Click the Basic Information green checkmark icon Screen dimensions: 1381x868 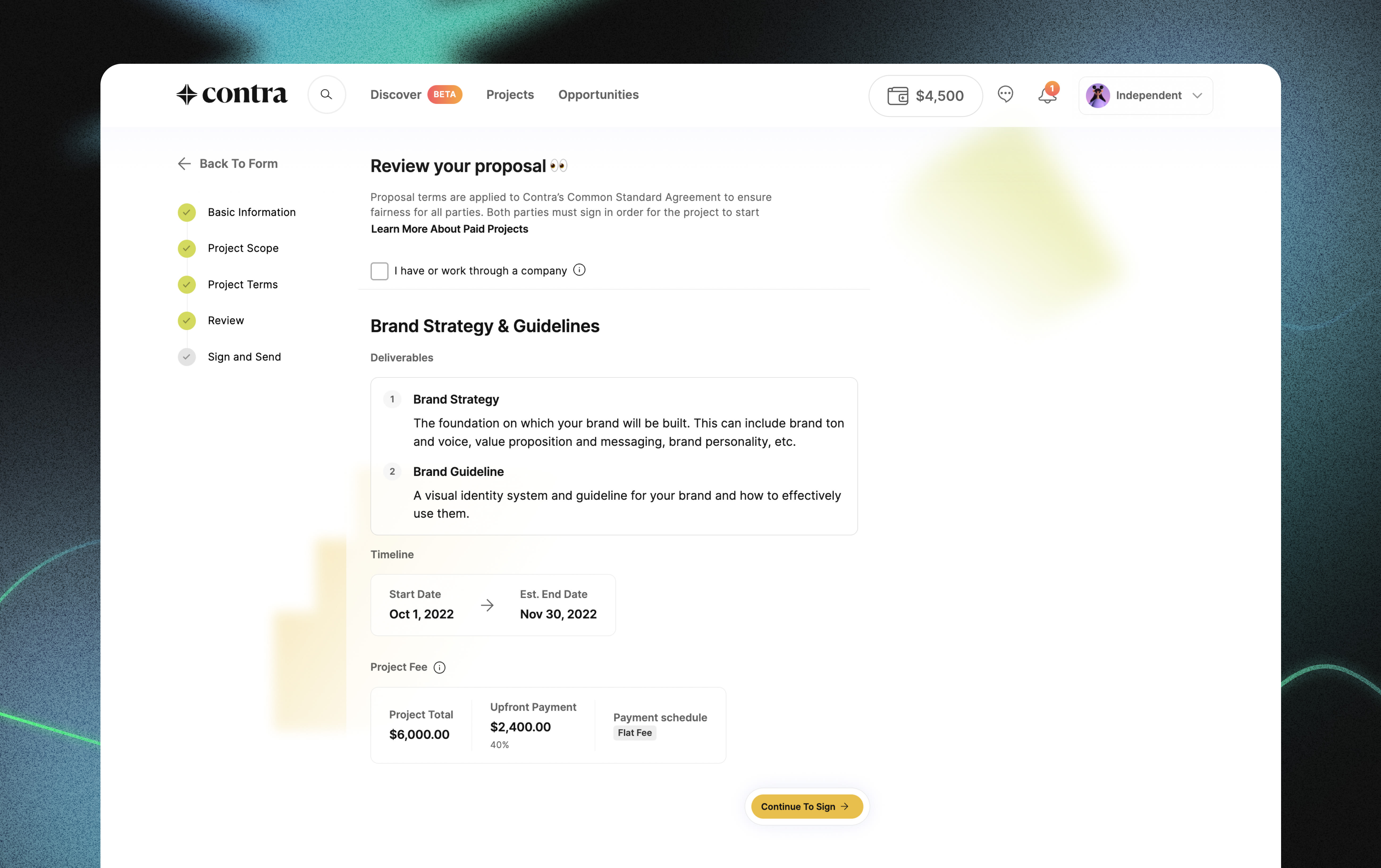click(186, 212)
